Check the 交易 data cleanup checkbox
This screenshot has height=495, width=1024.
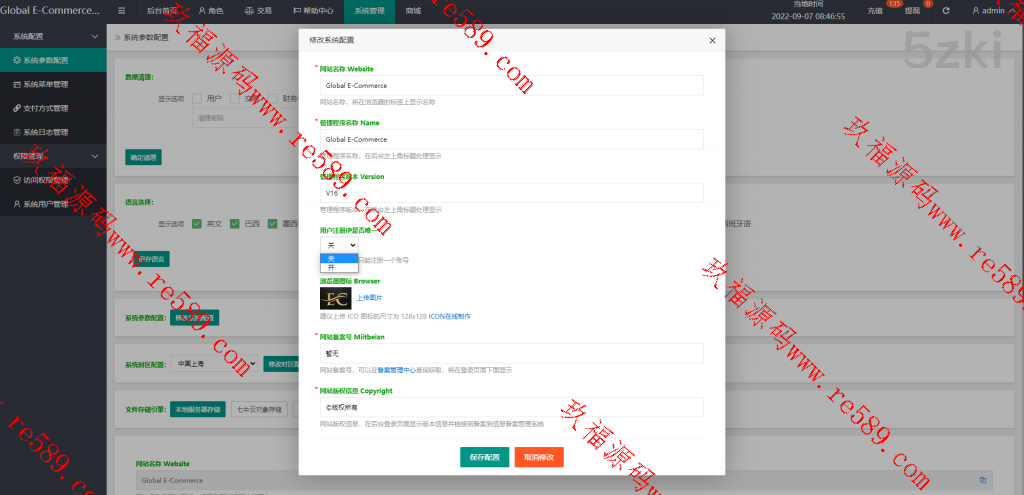234,99
